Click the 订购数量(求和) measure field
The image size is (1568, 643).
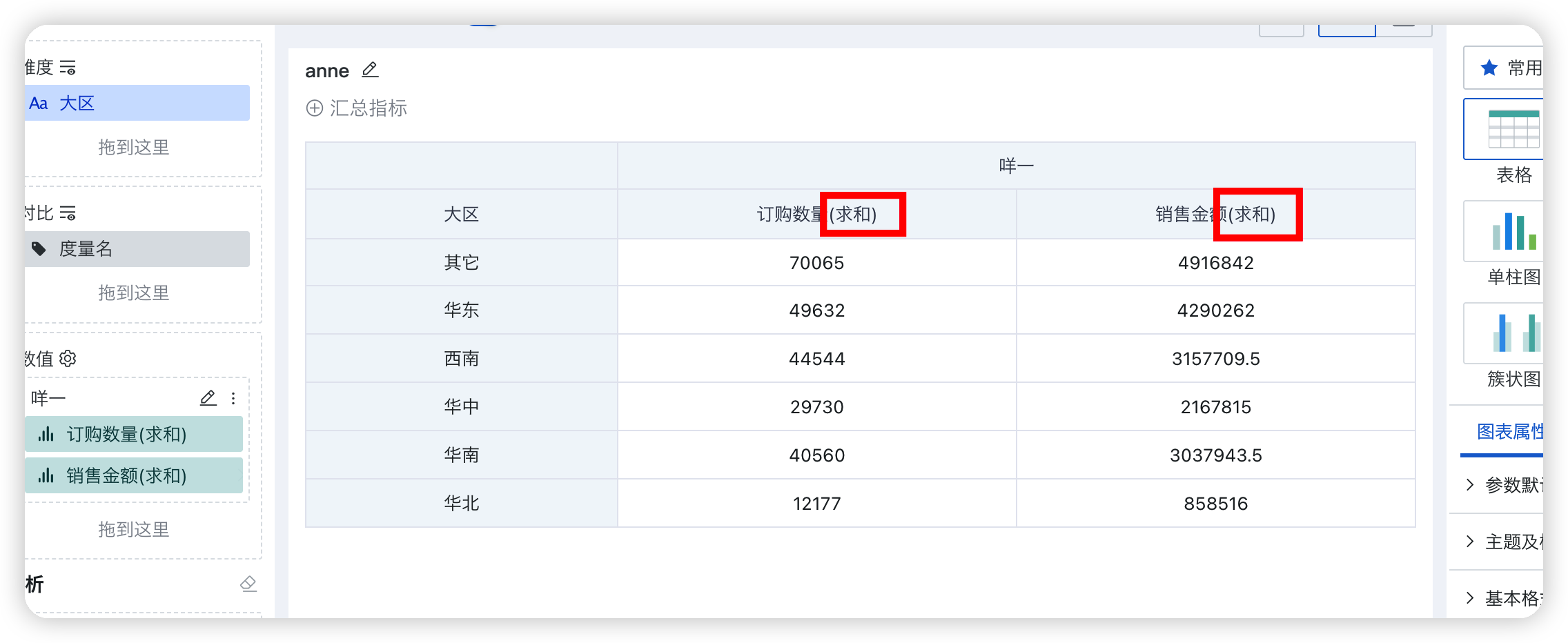coord(134,435)
